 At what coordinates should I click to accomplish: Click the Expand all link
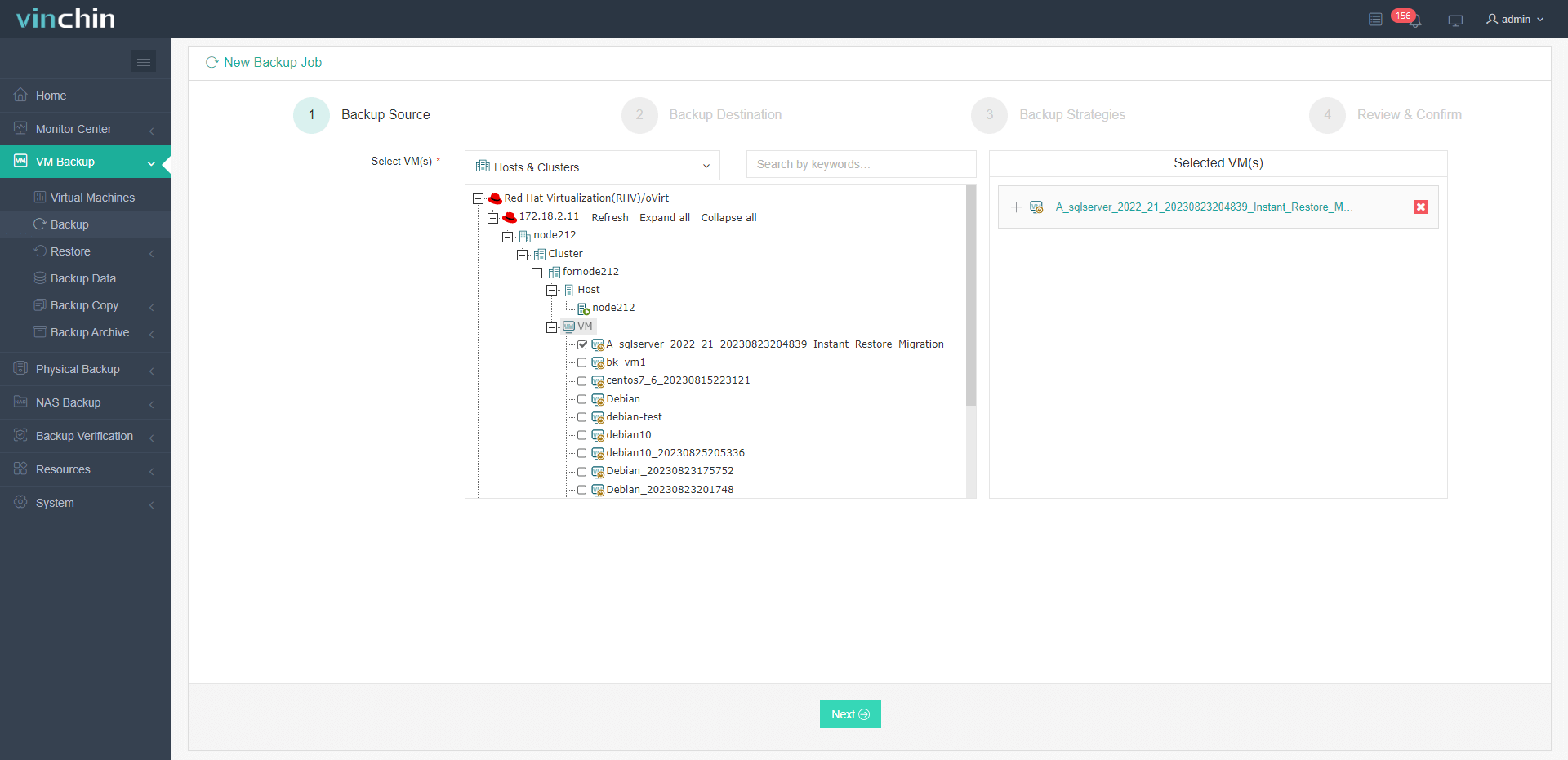(665, 218)
